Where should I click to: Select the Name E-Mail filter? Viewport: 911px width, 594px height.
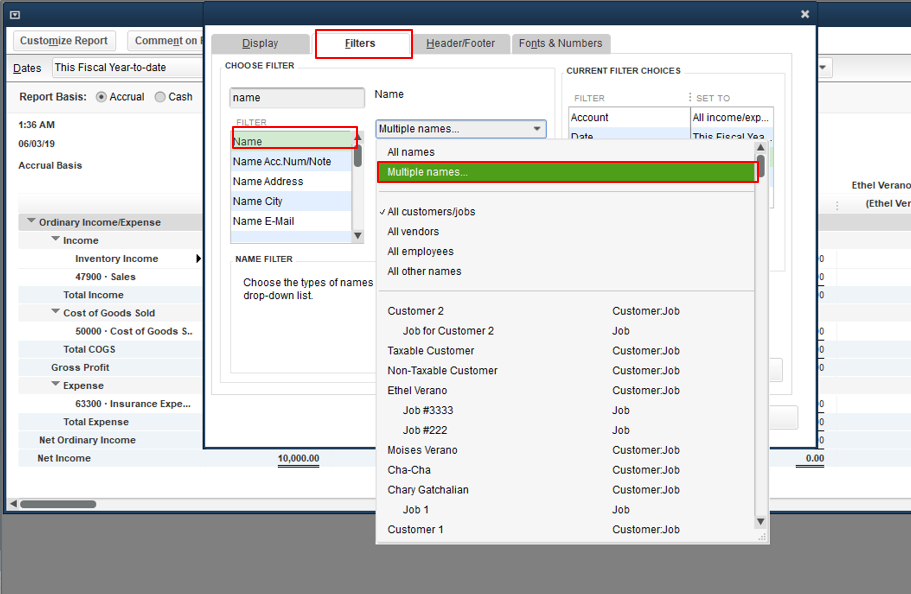click(291, 221)
